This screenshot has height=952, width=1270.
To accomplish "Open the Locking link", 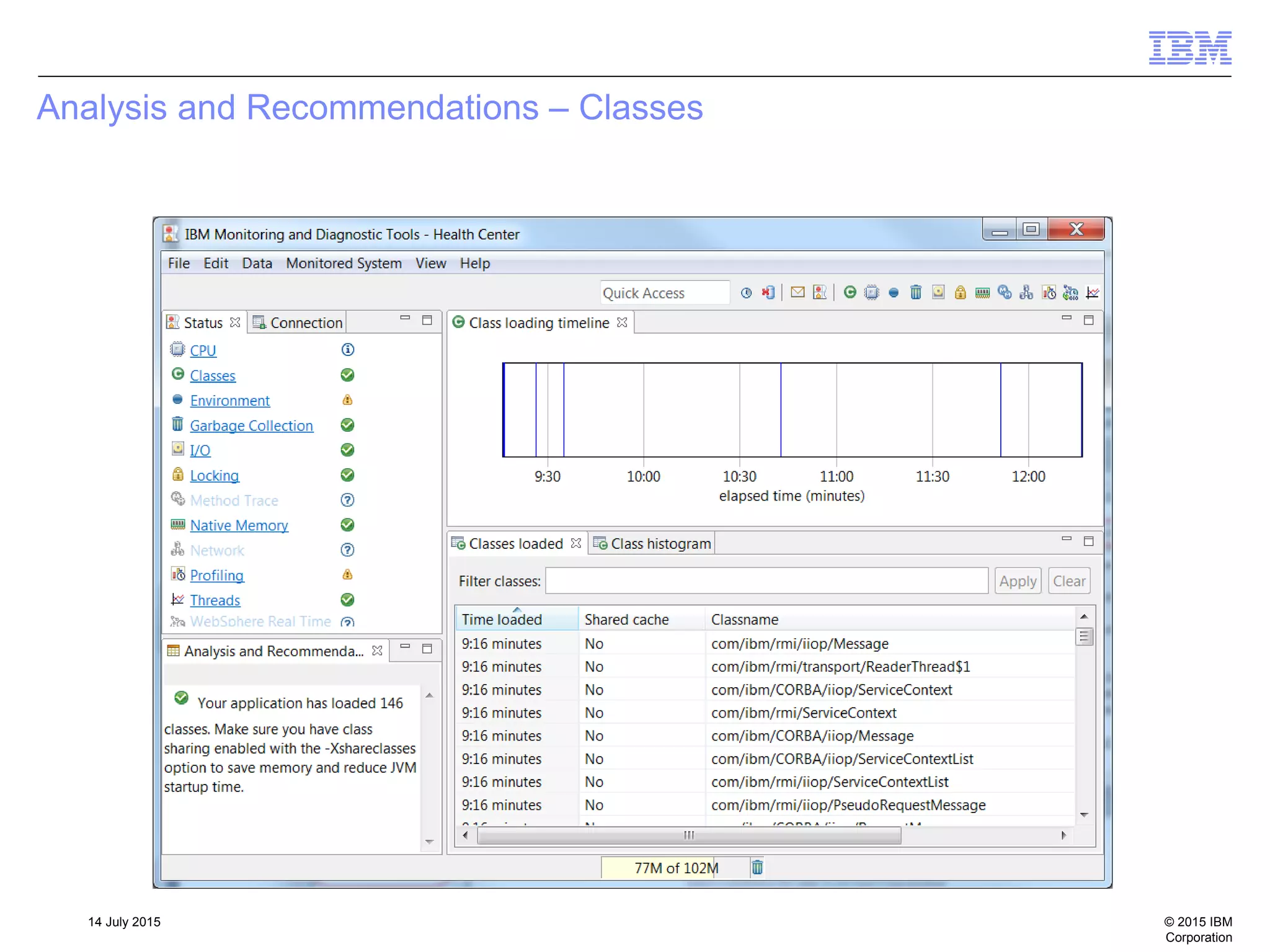I will click(214, 476).
